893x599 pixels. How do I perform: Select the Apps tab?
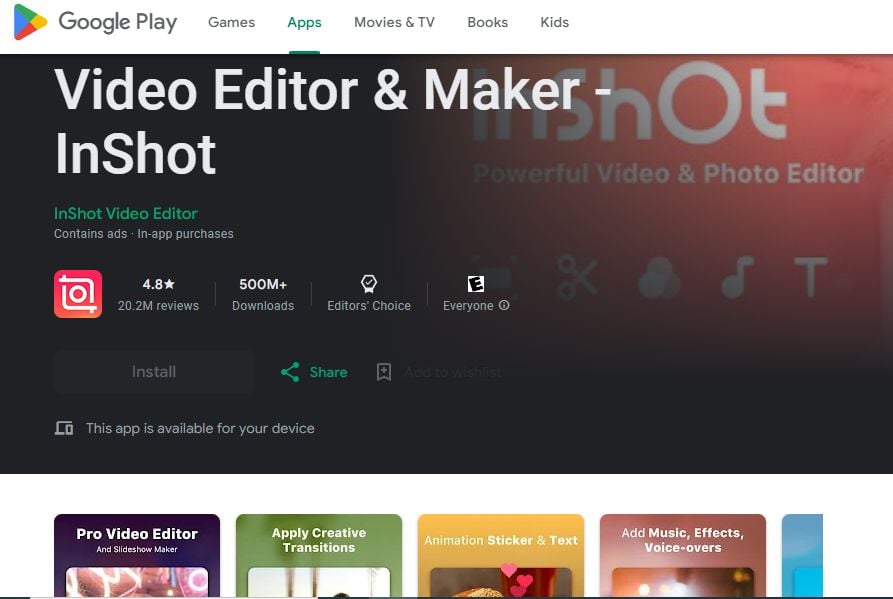304,22
